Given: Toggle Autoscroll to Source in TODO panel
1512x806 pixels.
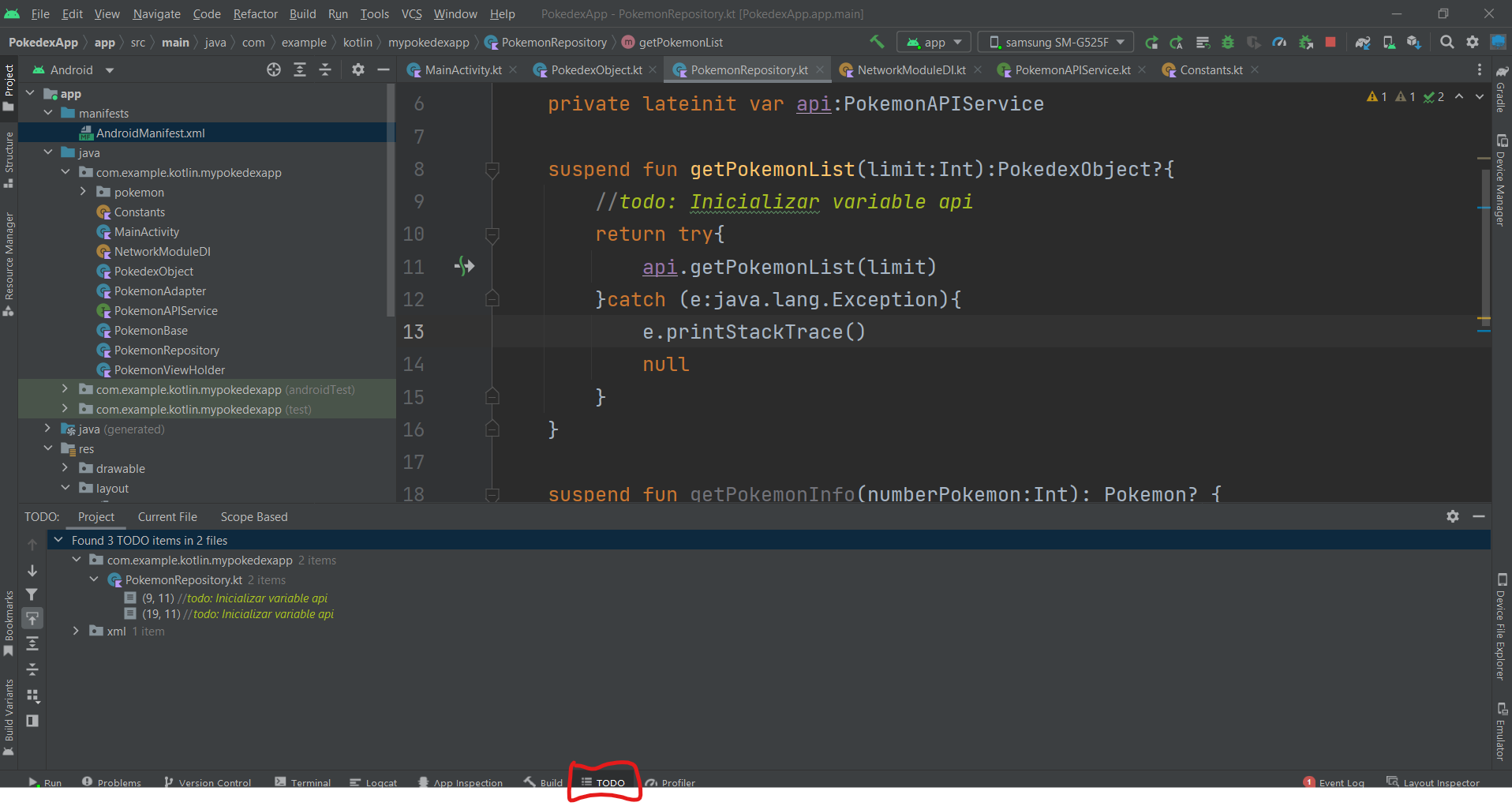Looking at the screenshot, I should [32, 618].
